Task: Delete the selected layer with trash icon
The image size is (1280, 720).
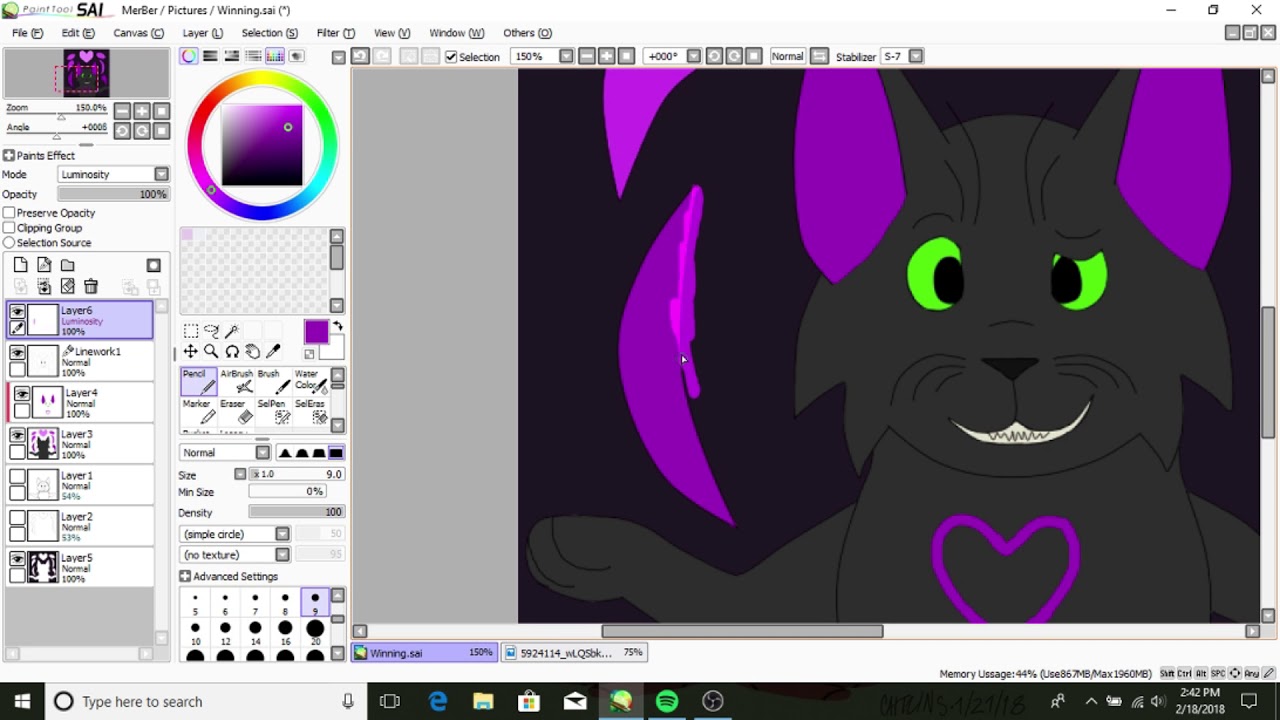Action: pyautogui.click(x=91, y=287)
